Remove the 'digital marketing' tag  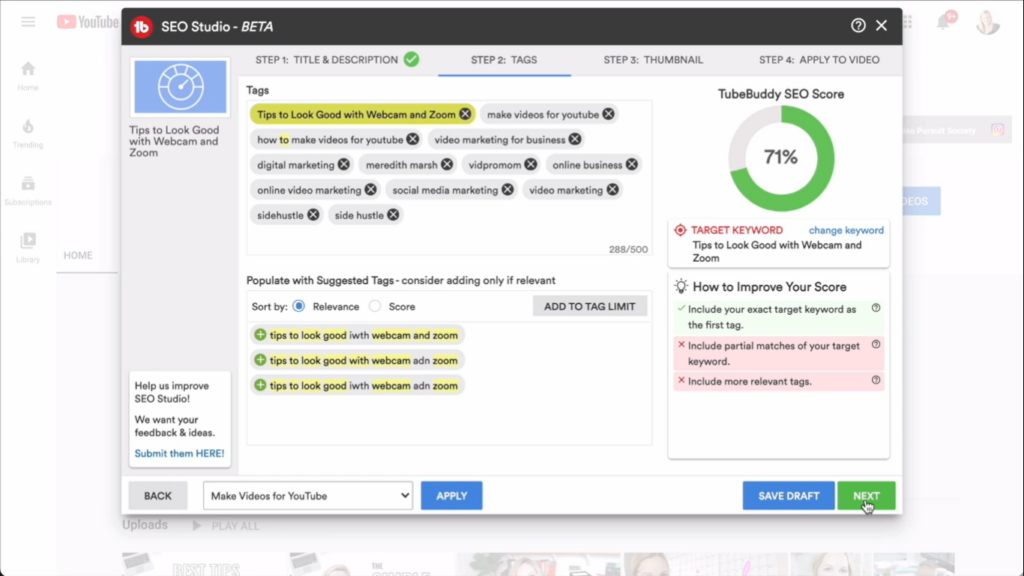click(344, 165)
